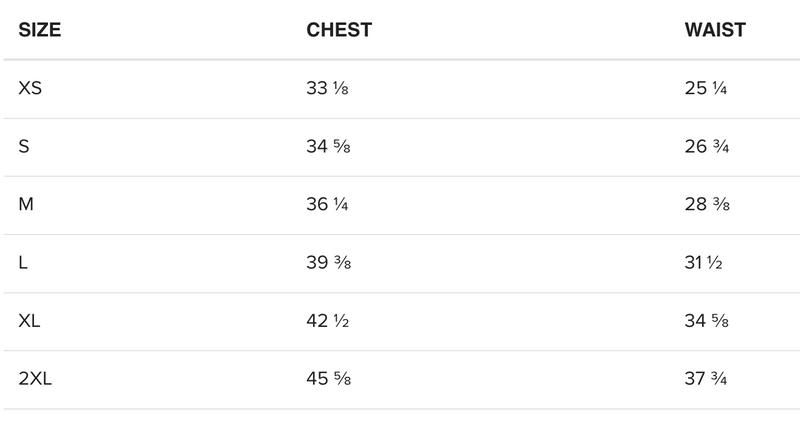Click the S chest value 34 ⅝
This screenshot has width=800, height=429.
tap(328, 147)
